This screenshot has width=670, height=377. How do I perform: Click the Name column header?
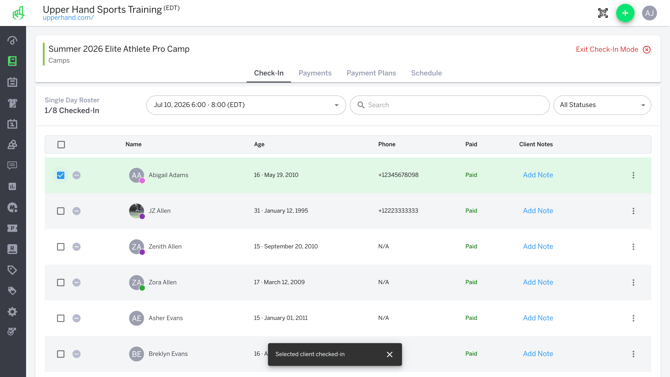click(x=133, y=144)
